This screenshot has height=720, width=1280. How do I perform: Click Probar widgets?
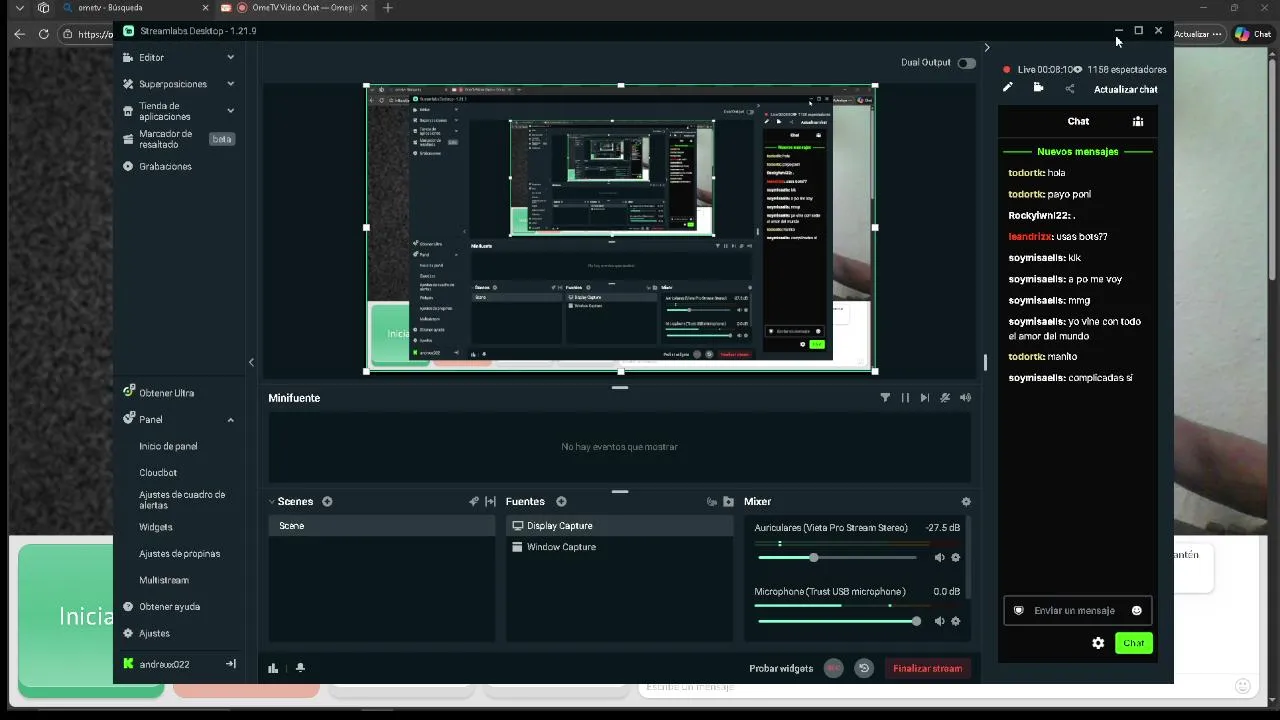[x=781, y=669]
